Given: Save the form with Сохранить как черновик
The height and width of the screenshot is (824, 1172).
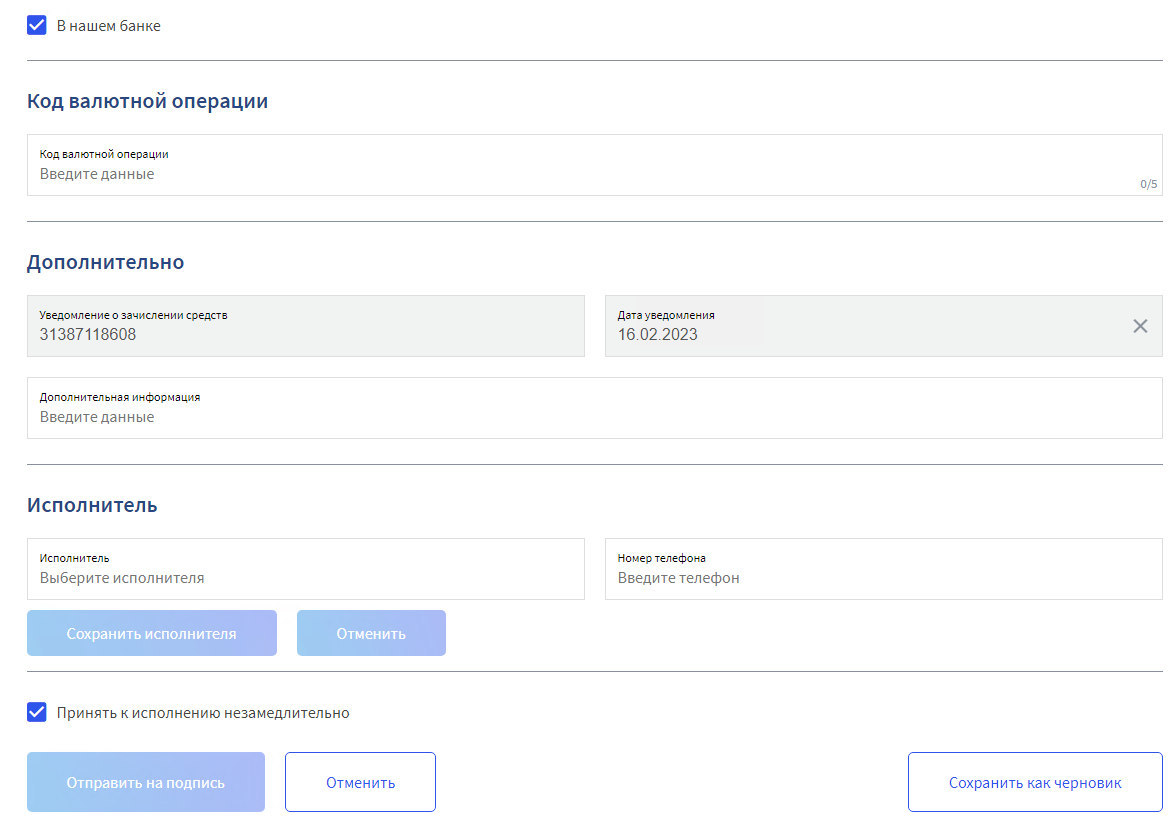Looking at the screenshot, I should click(x=1035, y=782).
